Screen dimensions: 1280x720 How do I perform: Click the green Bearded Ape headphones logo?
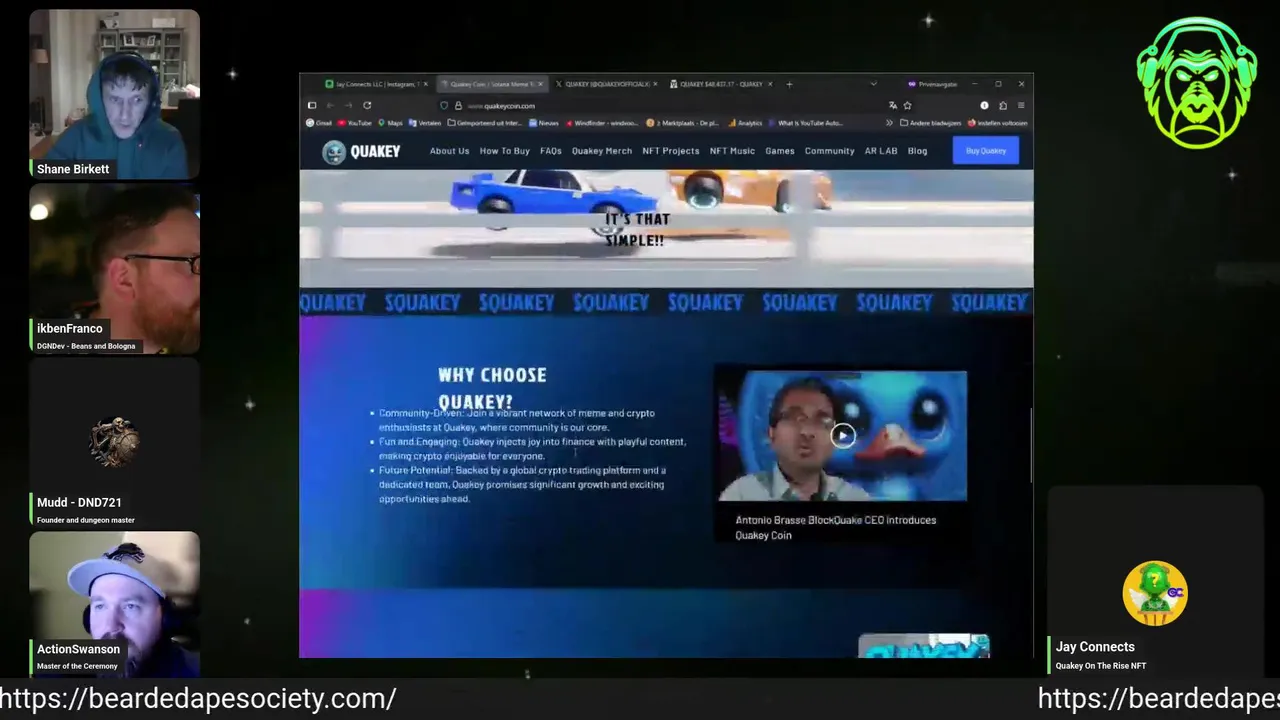(x=1196, y=82)
